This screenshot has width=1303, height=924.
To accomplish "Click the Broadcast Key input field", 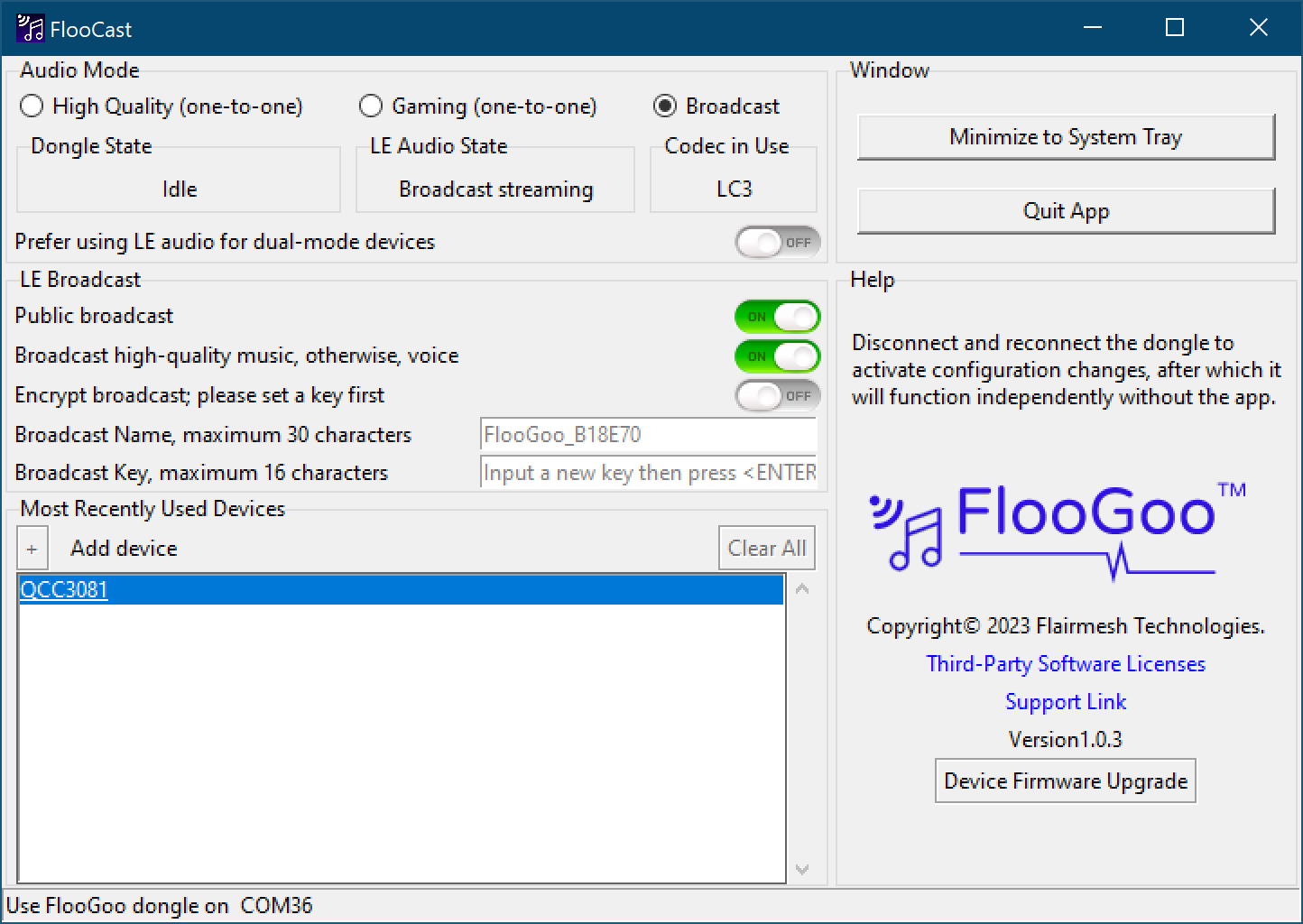I will coord(649,473).
